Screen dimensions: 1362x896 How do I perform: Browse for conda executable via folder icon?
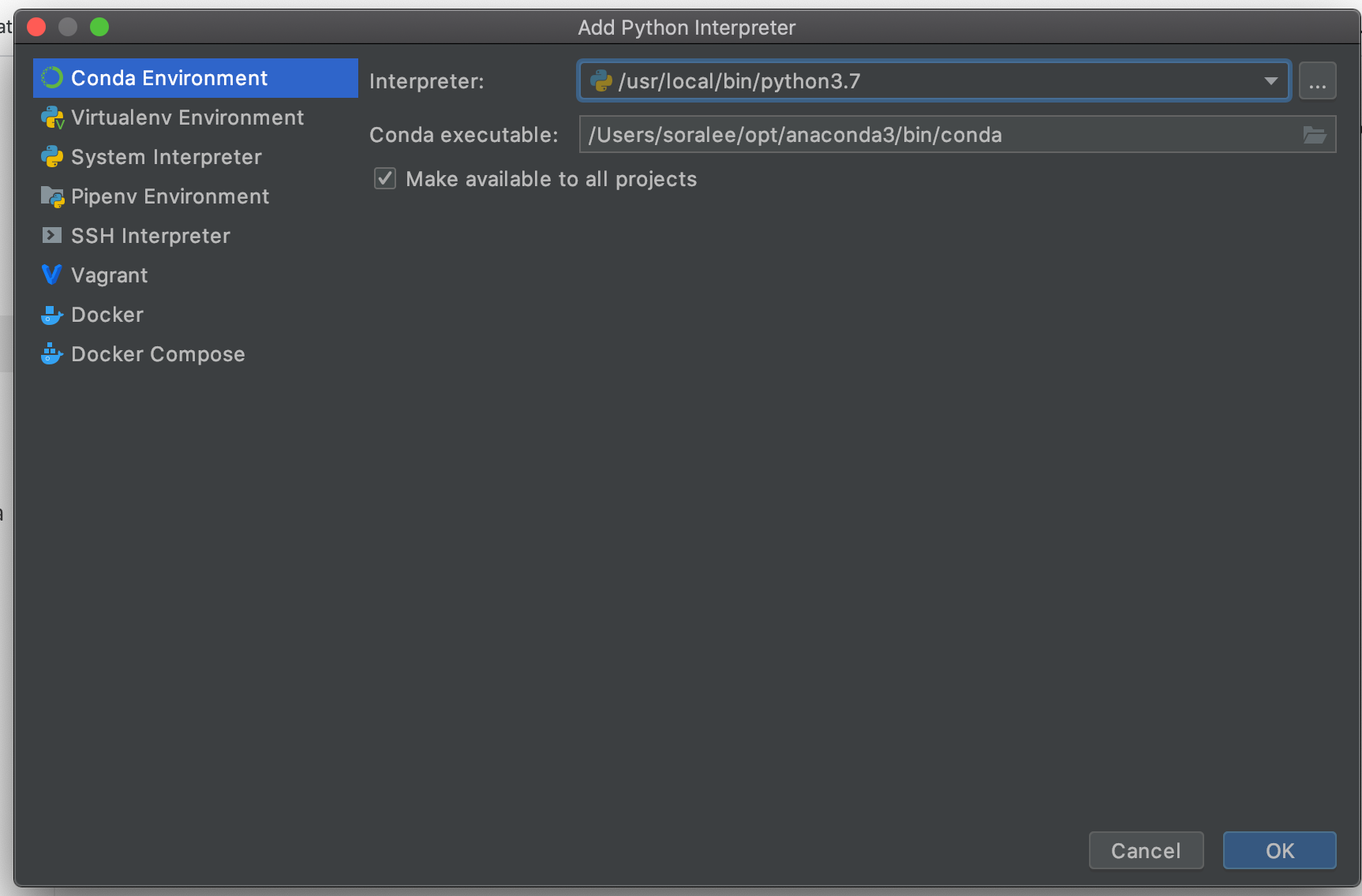pyautogui.click(x=1314, y=135)
